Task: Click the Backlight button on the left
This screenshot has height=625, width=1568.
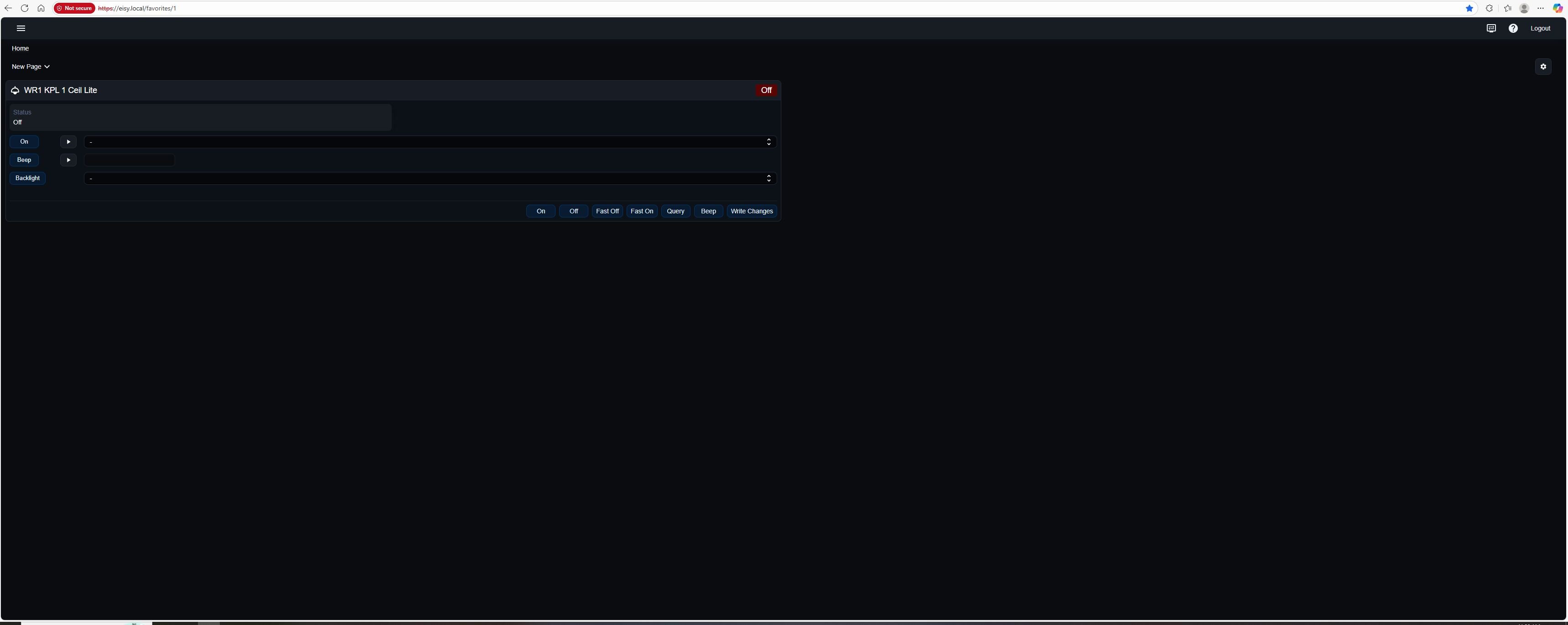Action: point(27,178)
